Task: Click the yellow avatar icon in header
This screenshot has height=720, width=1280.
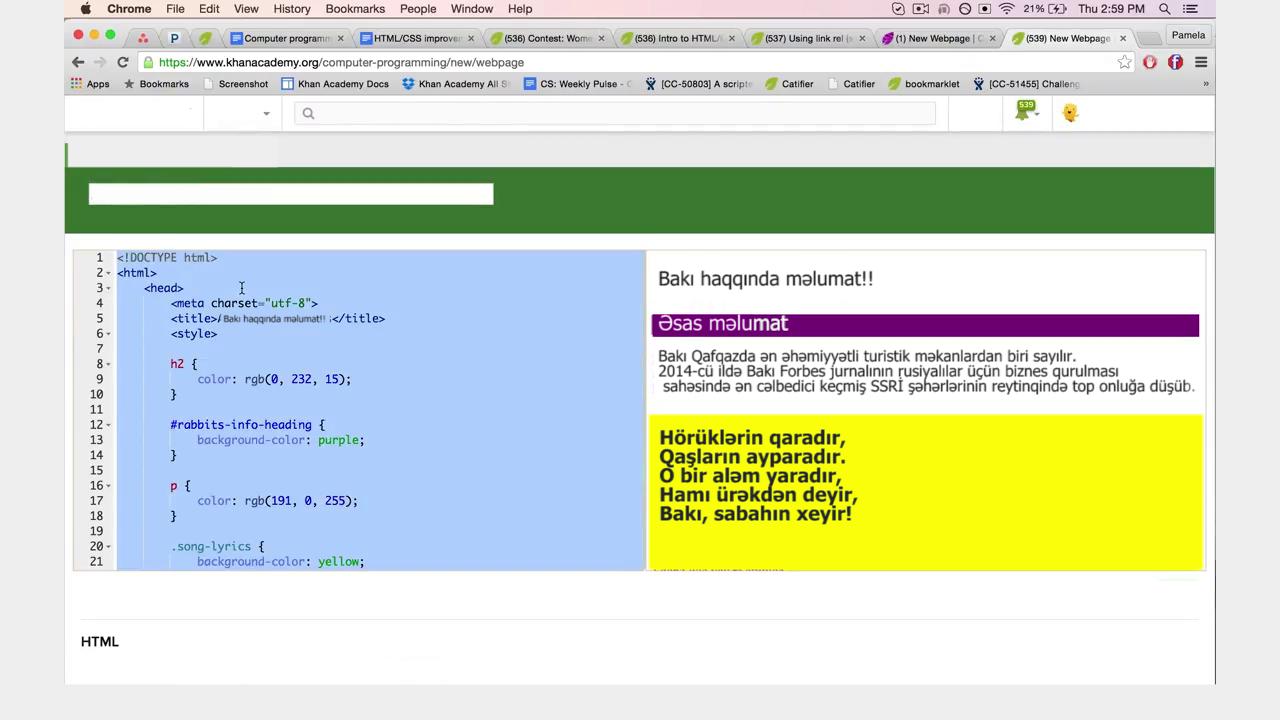Action: point(1070,113)
